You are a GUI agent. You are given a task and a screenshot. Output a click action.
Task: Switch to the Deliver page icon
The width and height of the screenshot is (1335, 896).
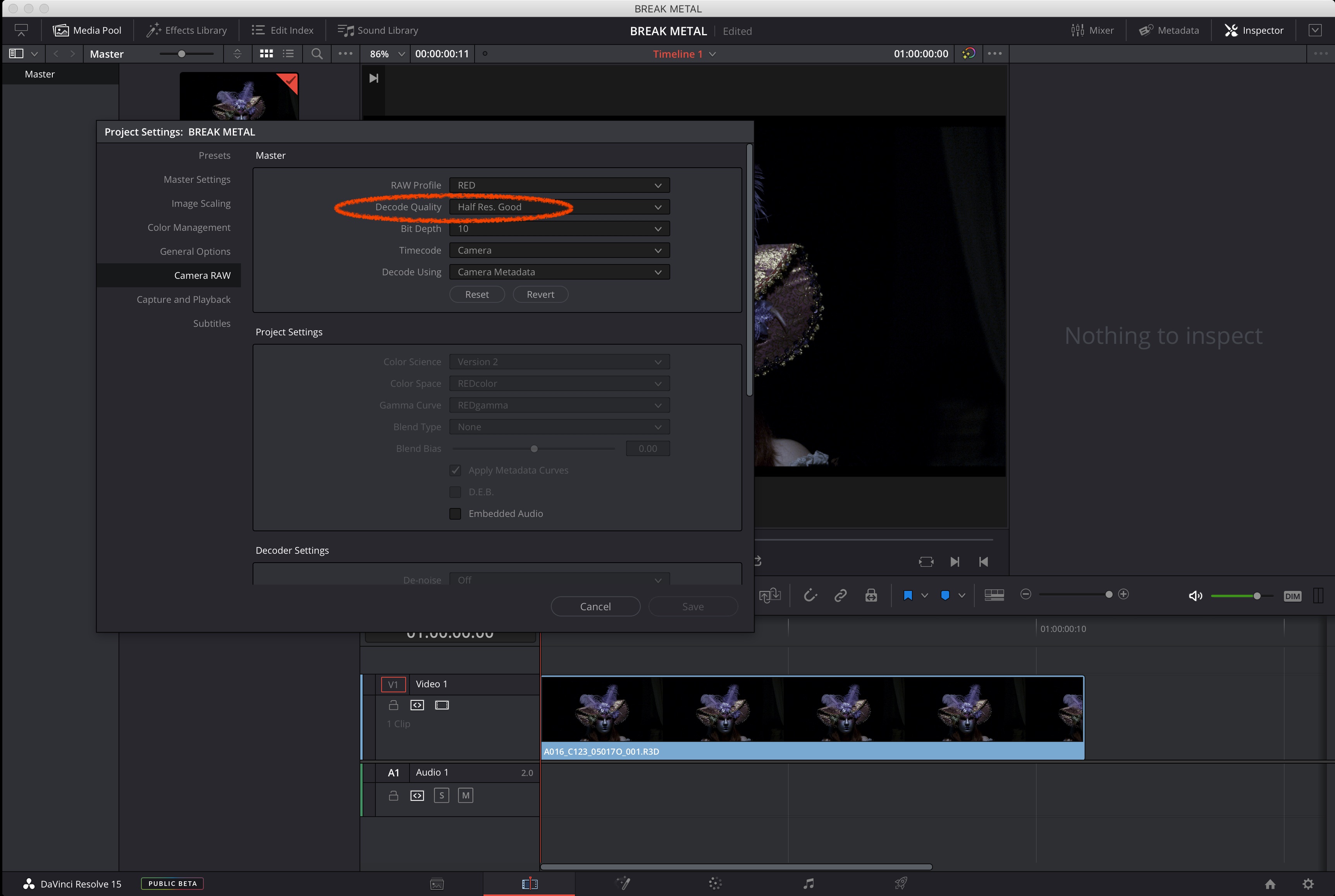click(901, 884)
